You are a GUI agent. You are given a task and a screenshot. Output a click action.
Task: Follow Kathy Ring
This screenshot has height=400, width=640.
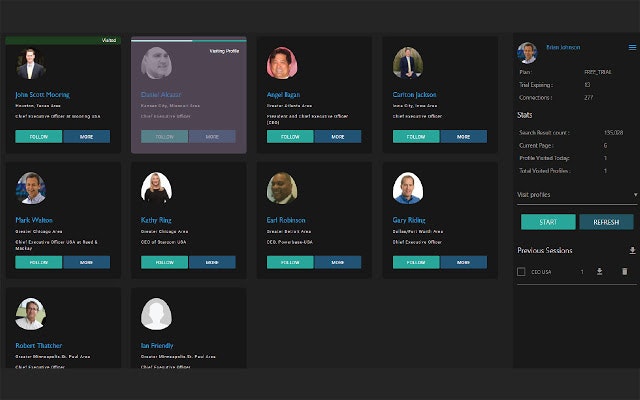(x=164, y=262)
